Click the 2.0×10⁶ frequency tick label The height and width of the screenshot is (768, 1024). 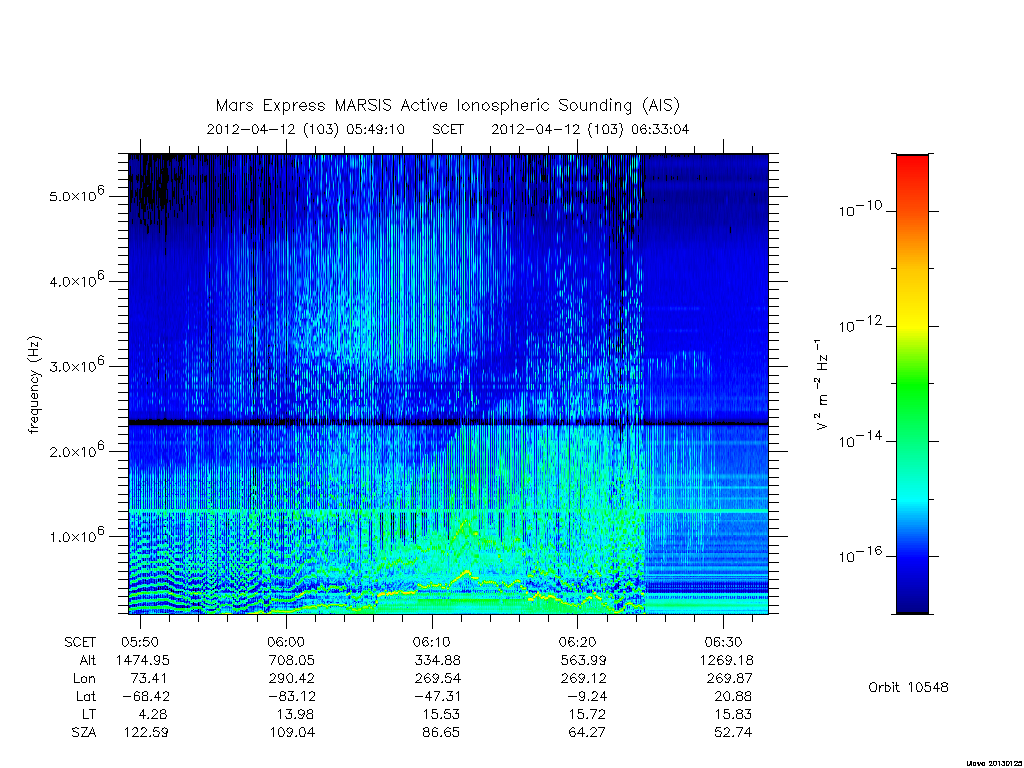point(76,449)
